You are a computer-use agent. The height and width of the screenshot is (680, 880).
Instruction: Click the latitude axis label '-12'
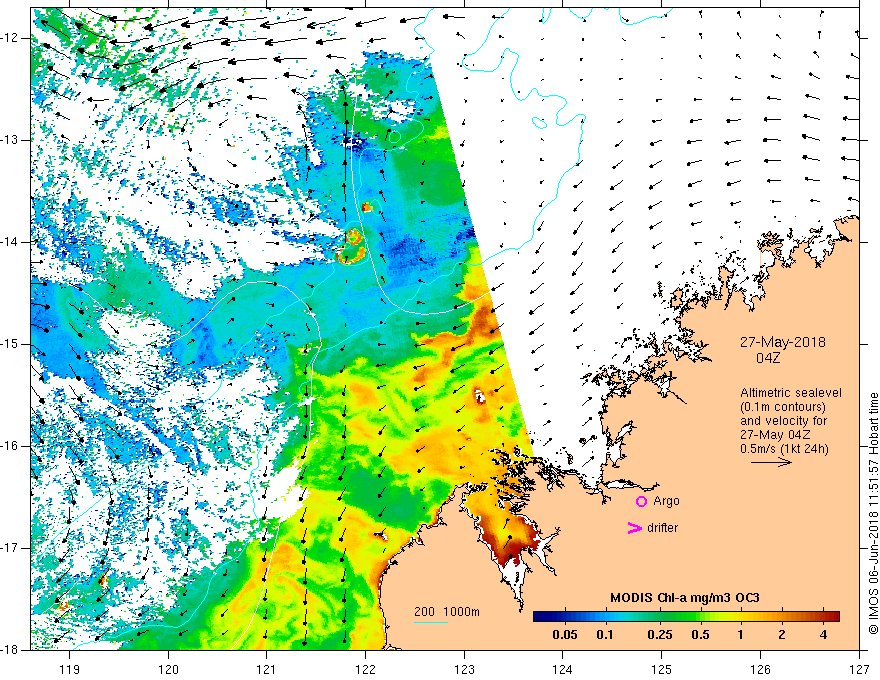click(11, 38)
